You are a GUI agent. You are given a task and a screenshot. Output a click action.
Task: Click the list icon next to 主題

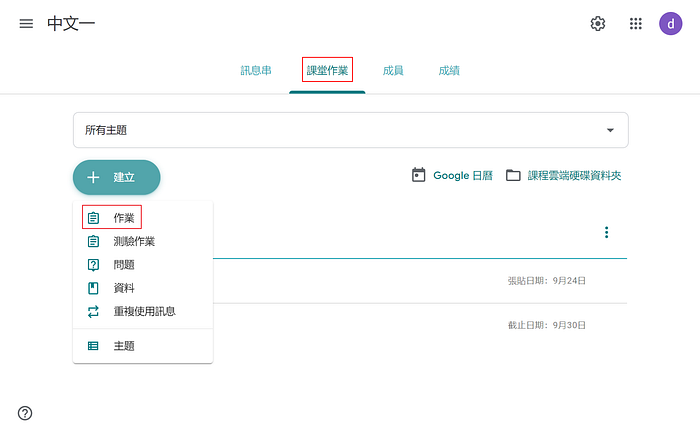(93, 346)
